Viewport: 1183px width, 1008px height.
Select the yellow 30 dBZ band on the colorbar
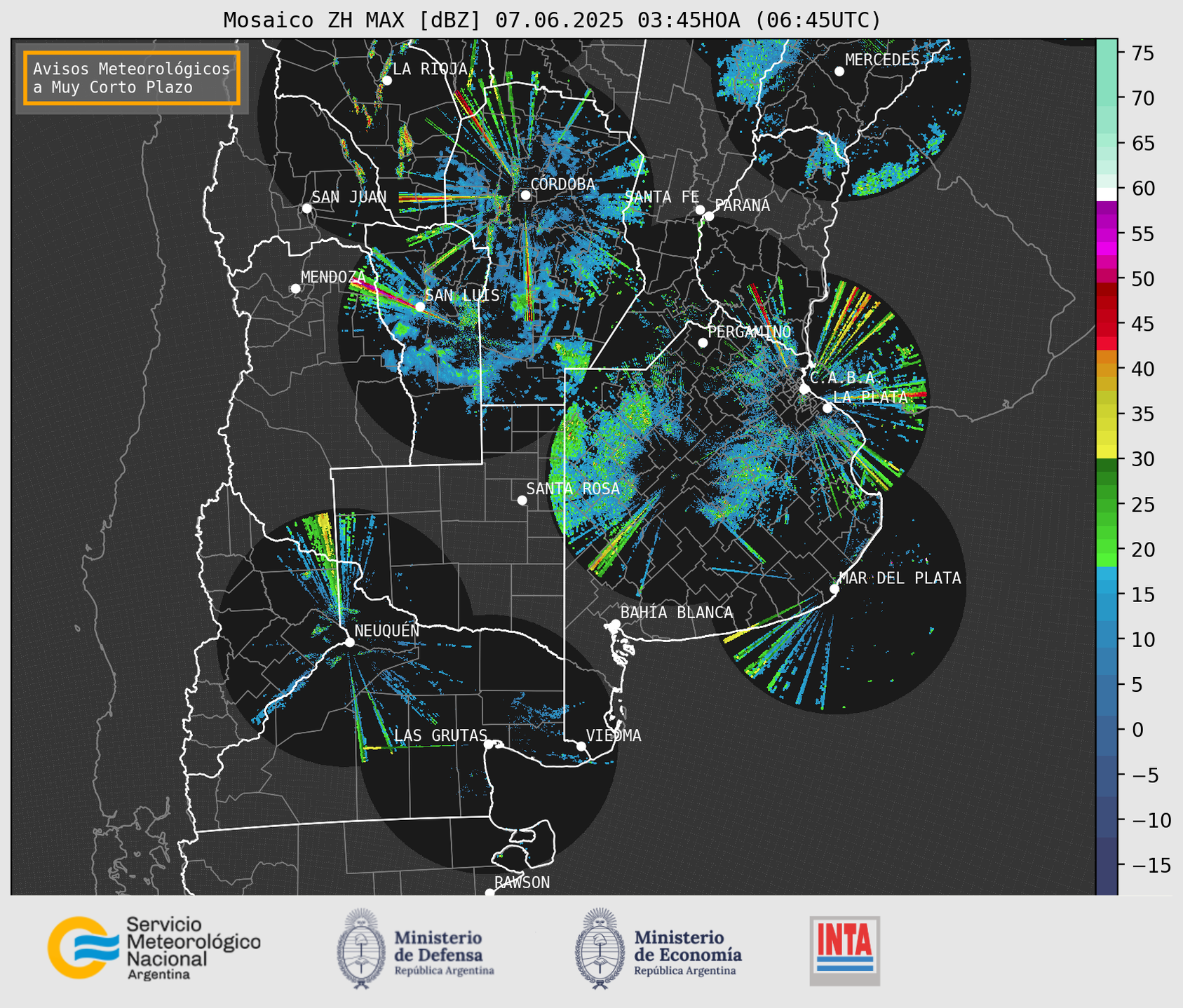tap(1107, 452)
